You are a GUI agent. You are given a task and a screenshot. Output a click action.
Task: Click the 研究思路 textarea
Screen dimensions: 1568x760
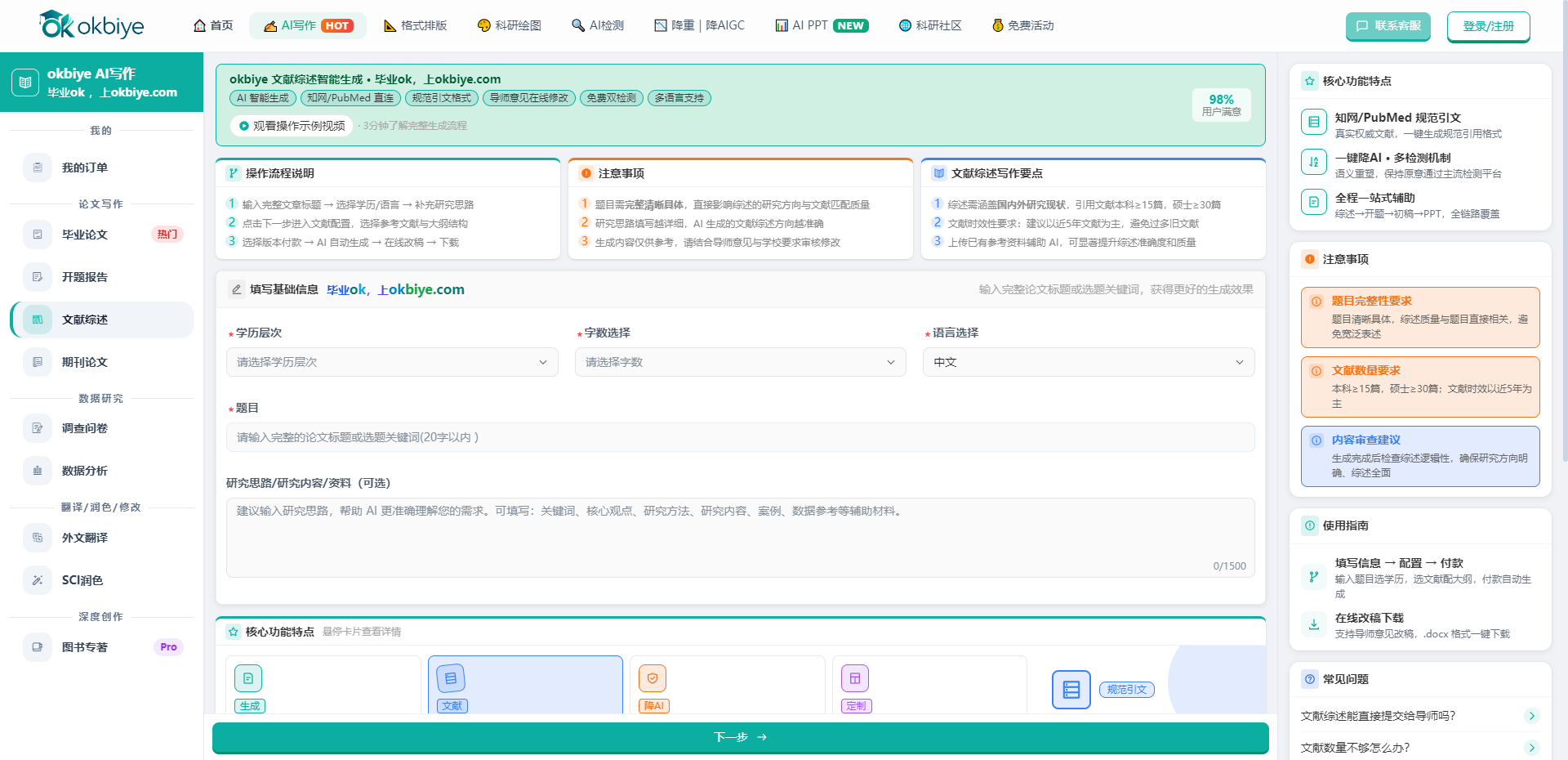(741, 538)
